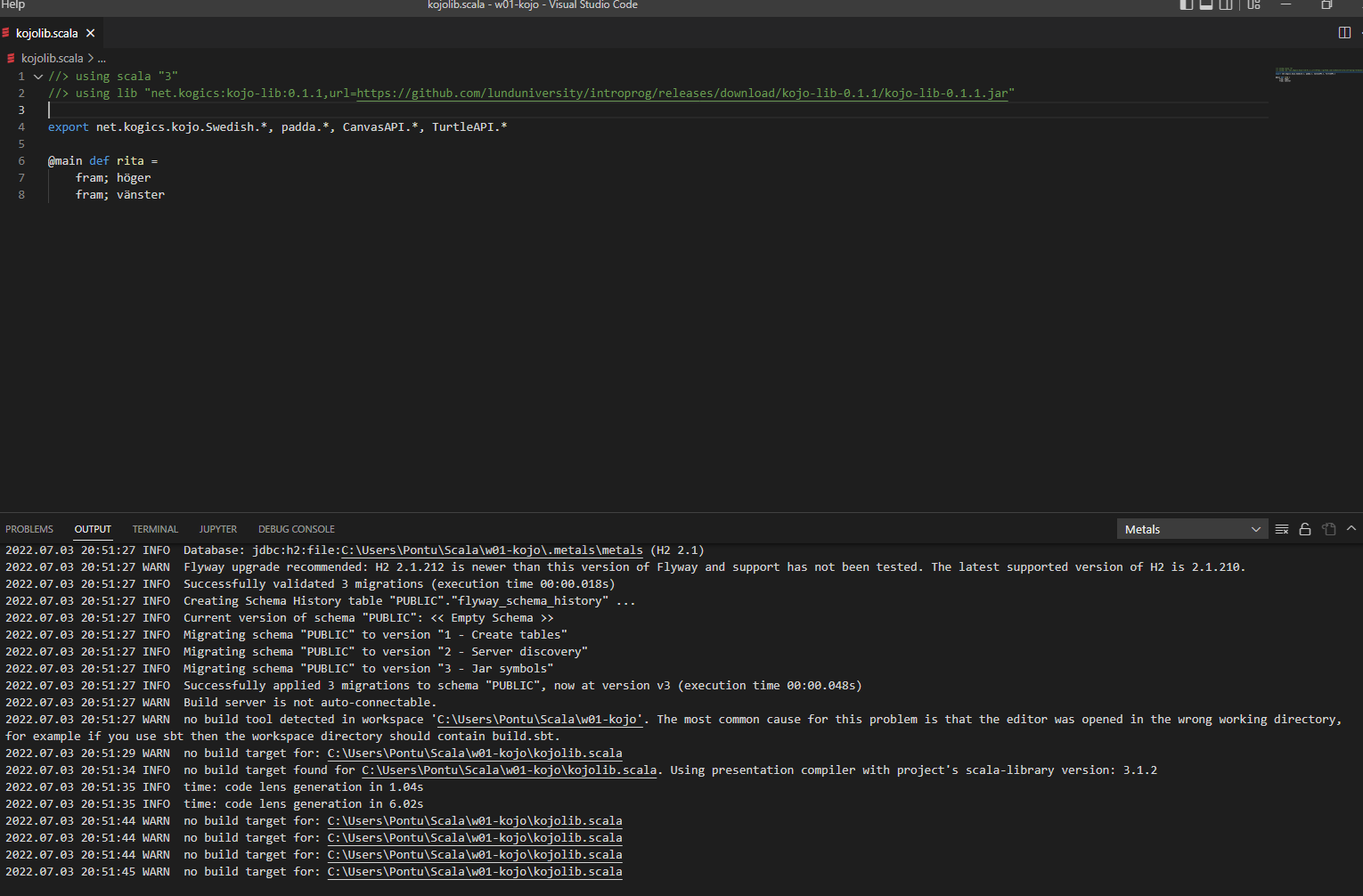The height and width of the screenshot is (896, 1363).
Task: Open the kojo-lib jar download link
Action: click(683, 93)
